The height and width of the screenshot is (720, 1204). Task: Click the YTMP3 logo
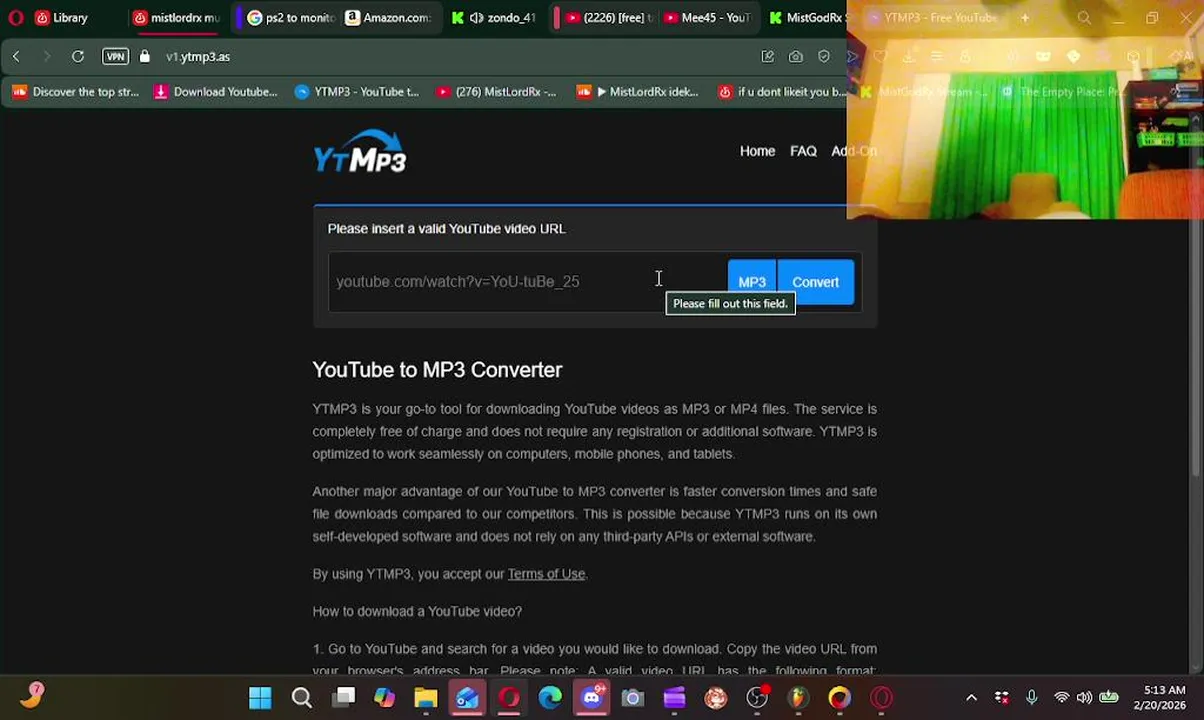[360, 152]
